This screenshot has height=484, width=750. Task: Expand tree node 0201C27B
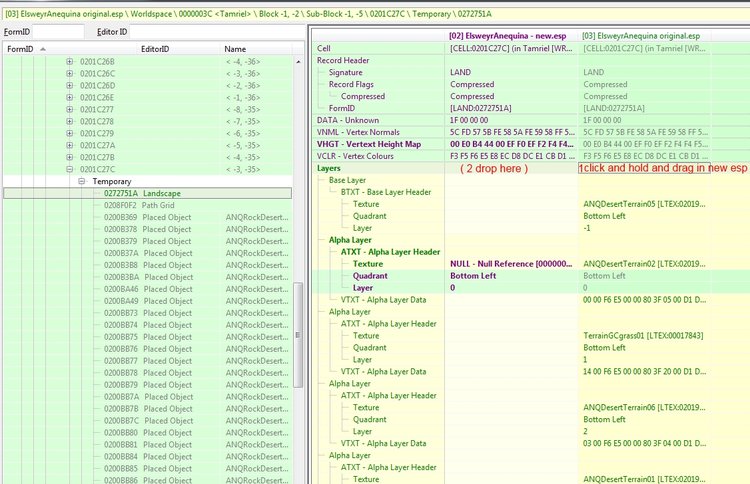click(69, 157)
